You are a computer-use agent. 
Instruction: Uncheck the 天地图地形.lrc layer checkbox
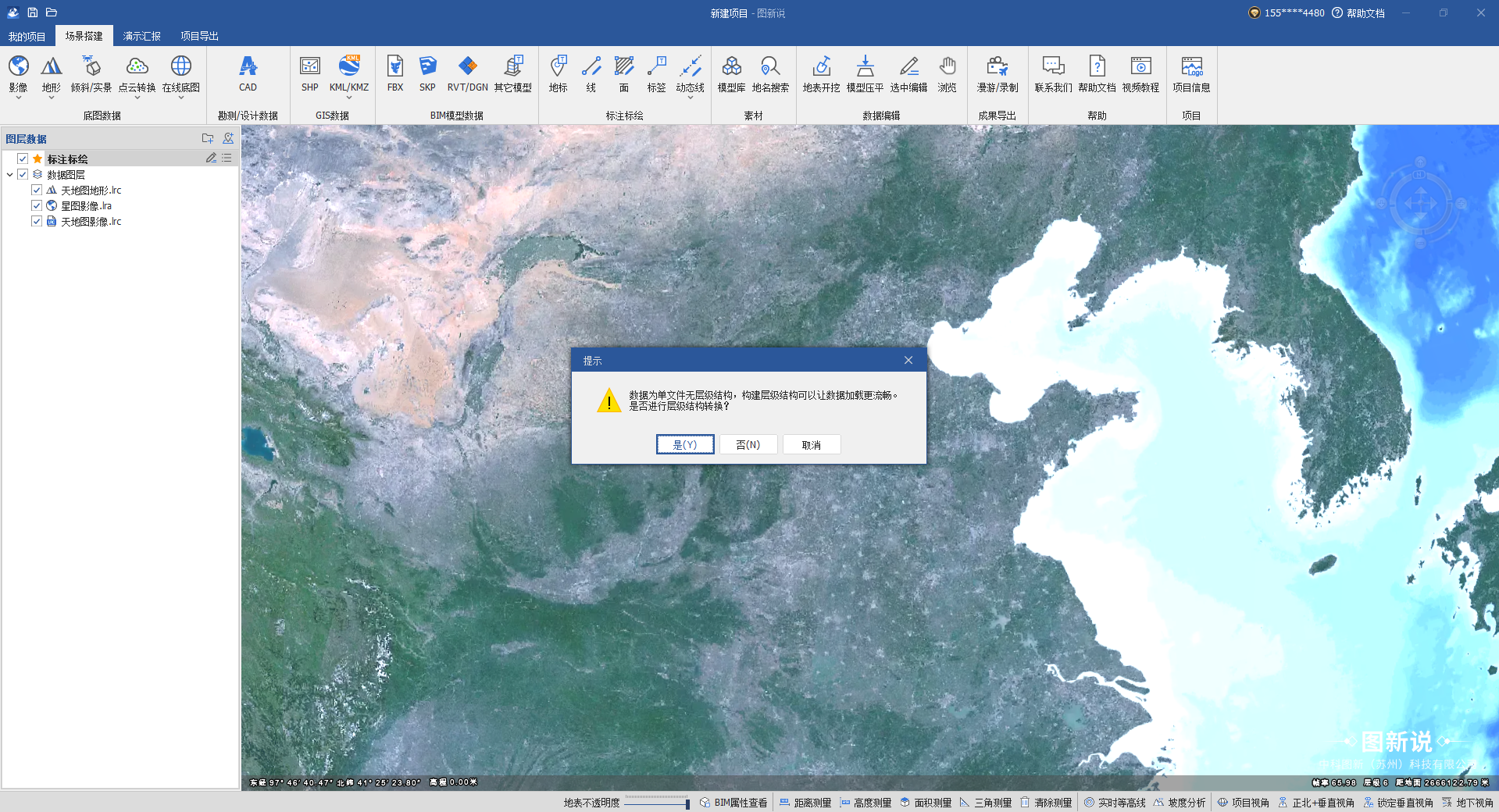point(37,190)
